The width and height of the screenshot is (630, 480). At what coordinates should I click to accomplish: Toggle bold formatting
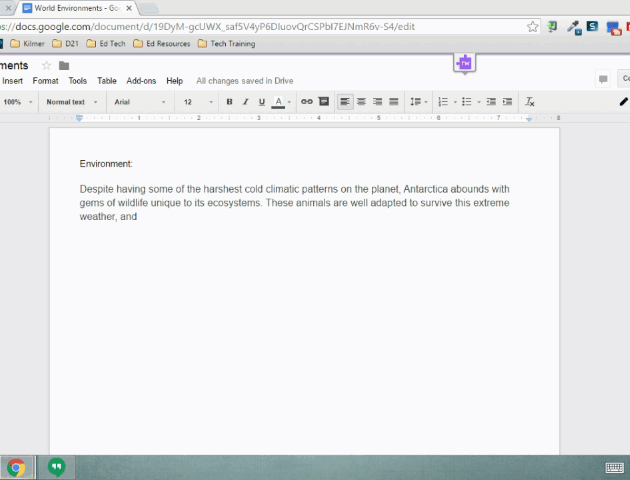[x=229, y=102]
